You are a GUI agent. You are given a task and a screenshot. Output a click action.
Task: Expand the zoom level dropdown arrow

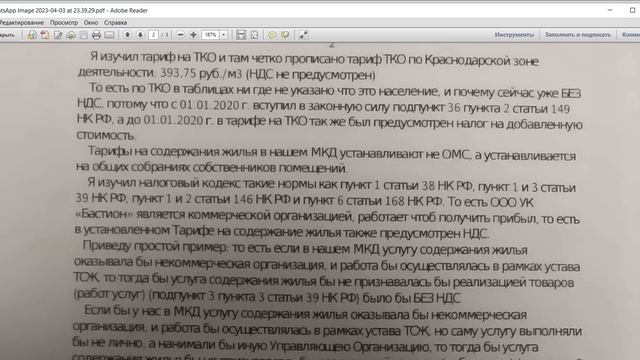224,35
